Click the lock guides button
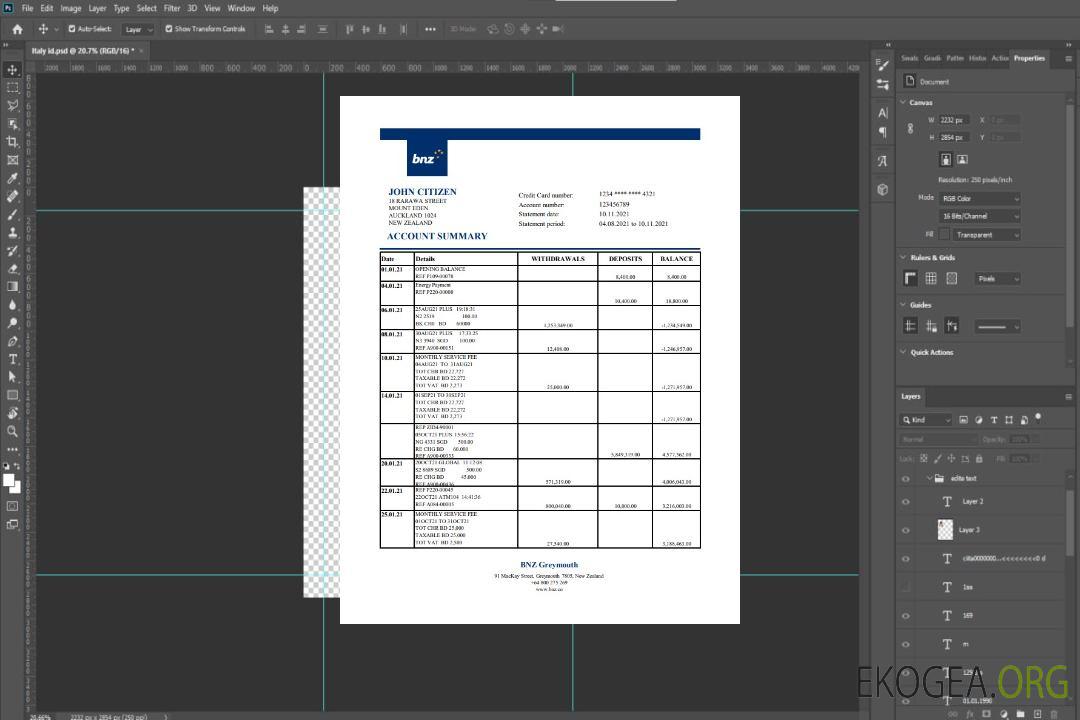 coord(931,326)
